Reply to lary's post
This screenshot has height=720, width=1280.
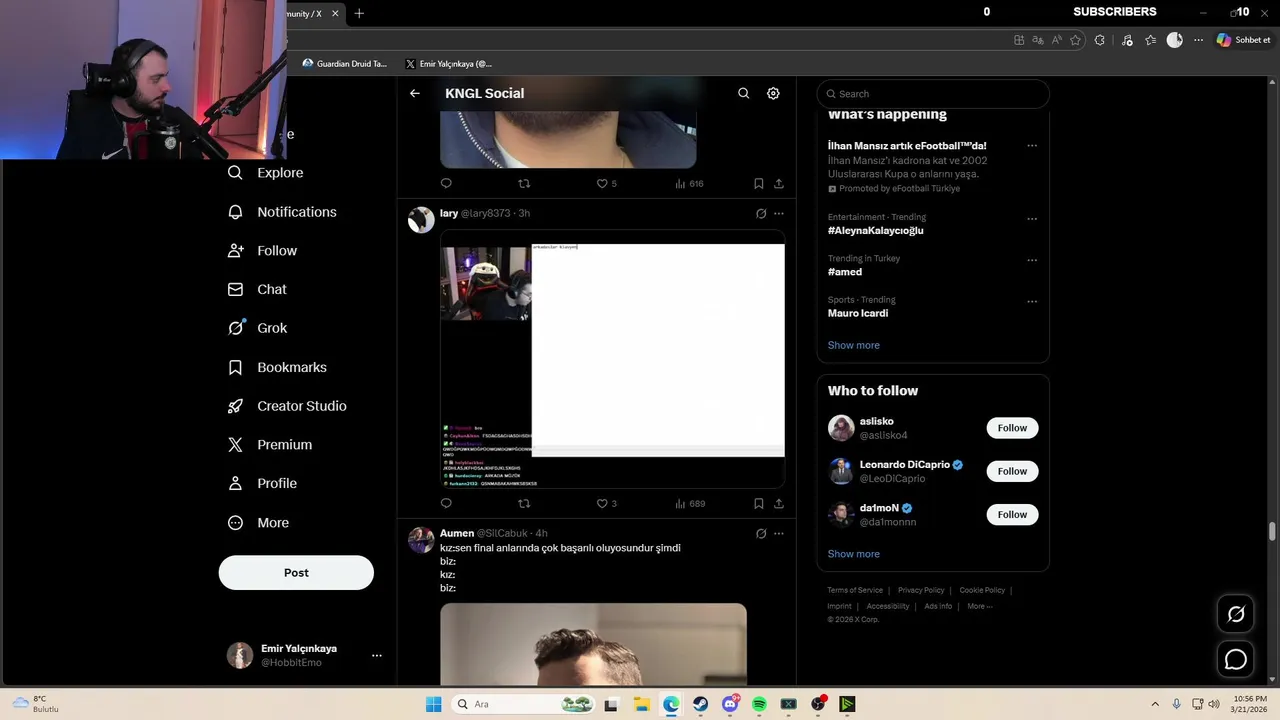click(446, 504)
